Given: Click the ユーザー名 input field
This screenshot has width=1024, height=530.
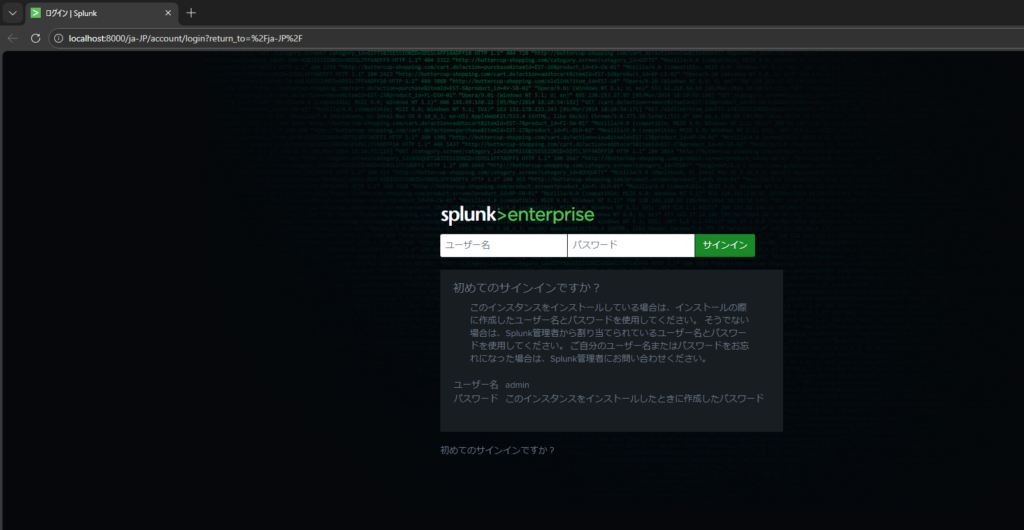Looking at the screenshot, I should [503, 245].
